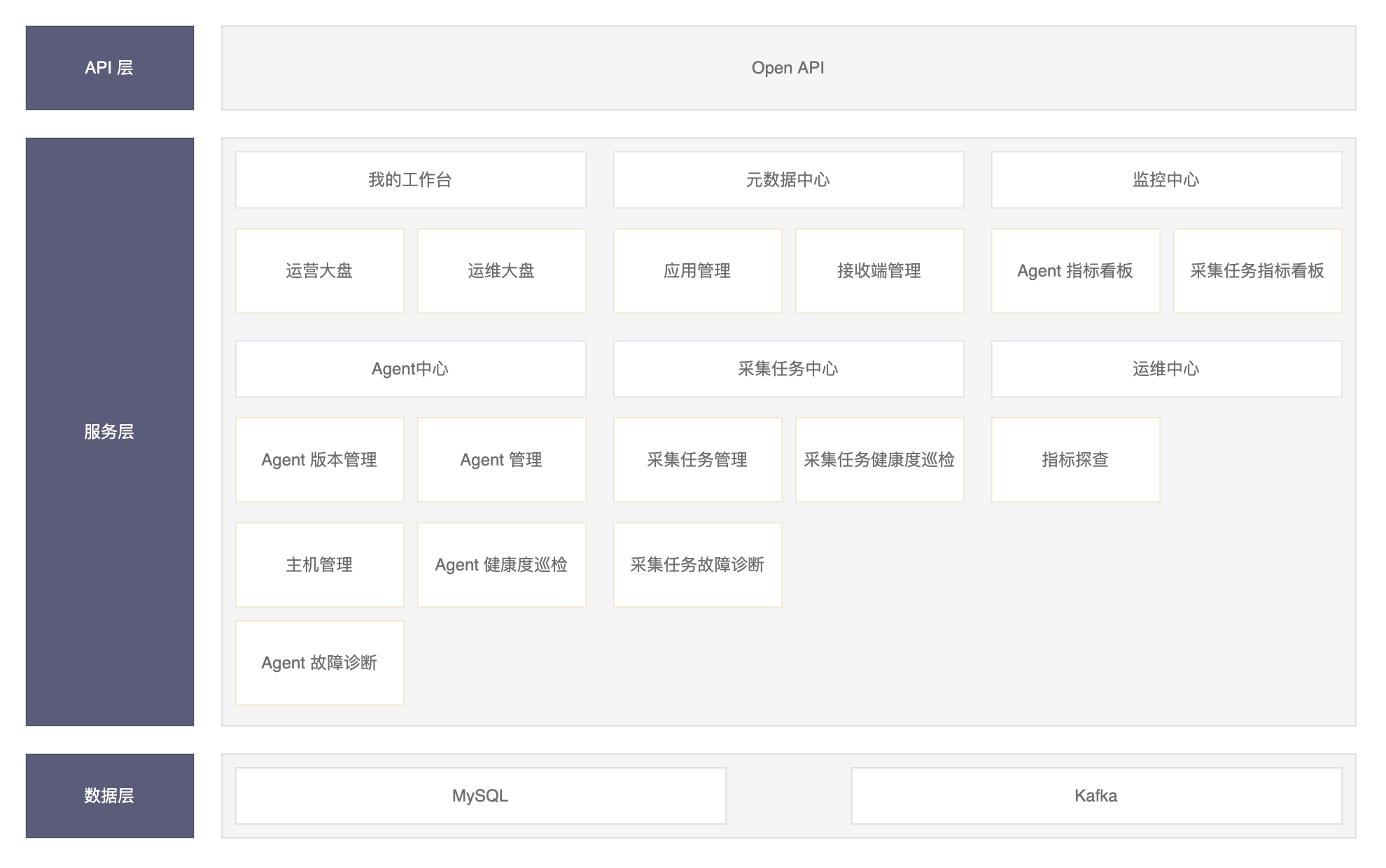
Task: Select the 服务层 layer label
Action: pos(109,431)
